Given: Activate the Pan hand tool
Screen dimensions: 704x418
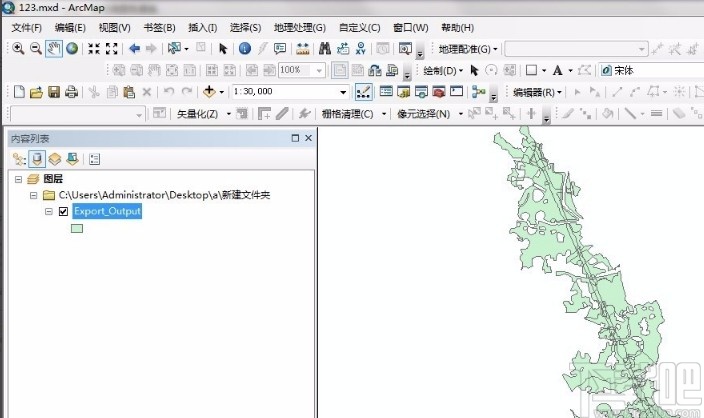Looking at the screenshot, I should click(x=53, y=48).
